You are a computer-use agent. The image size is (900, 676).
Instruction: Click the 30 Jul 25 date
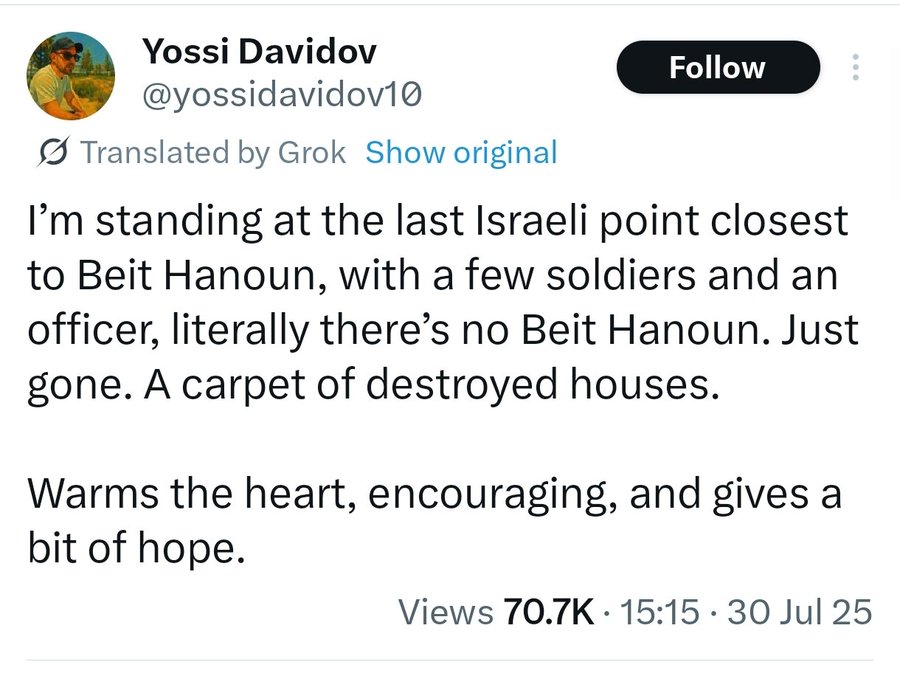coord(801,611)
